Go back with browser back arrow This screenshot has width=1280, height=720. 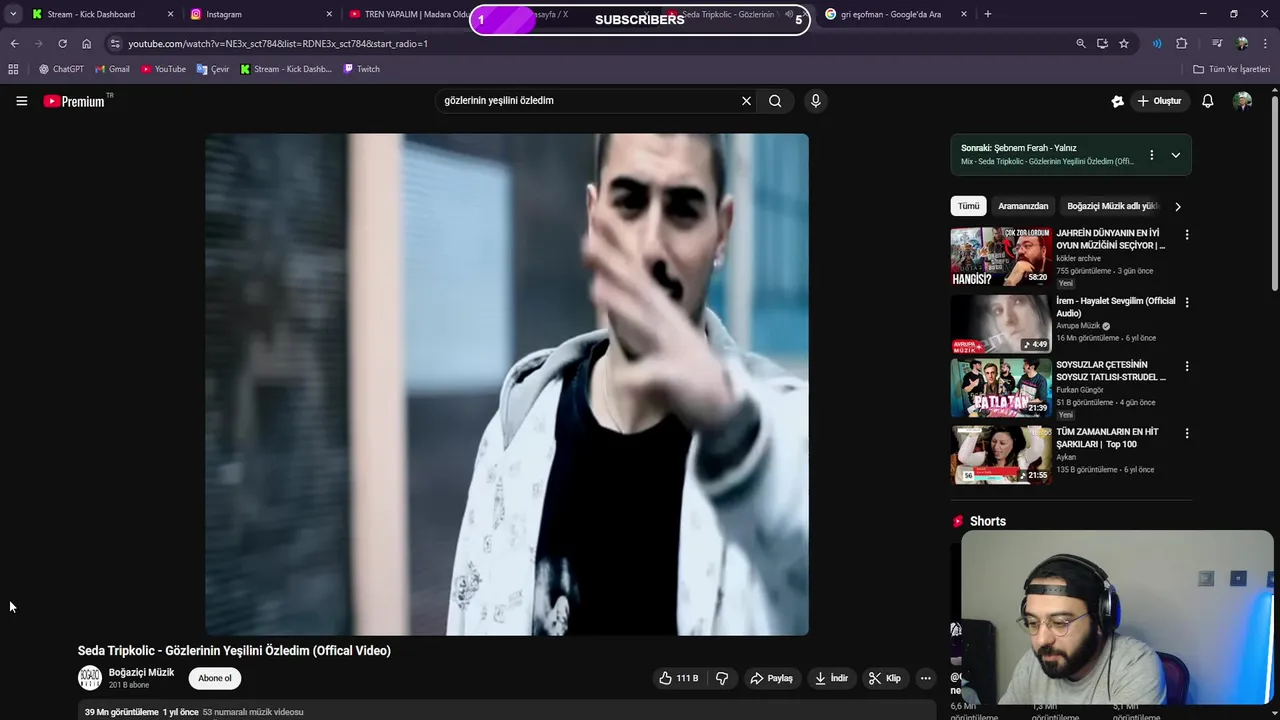pyautogui.click(x=14, y=44)
